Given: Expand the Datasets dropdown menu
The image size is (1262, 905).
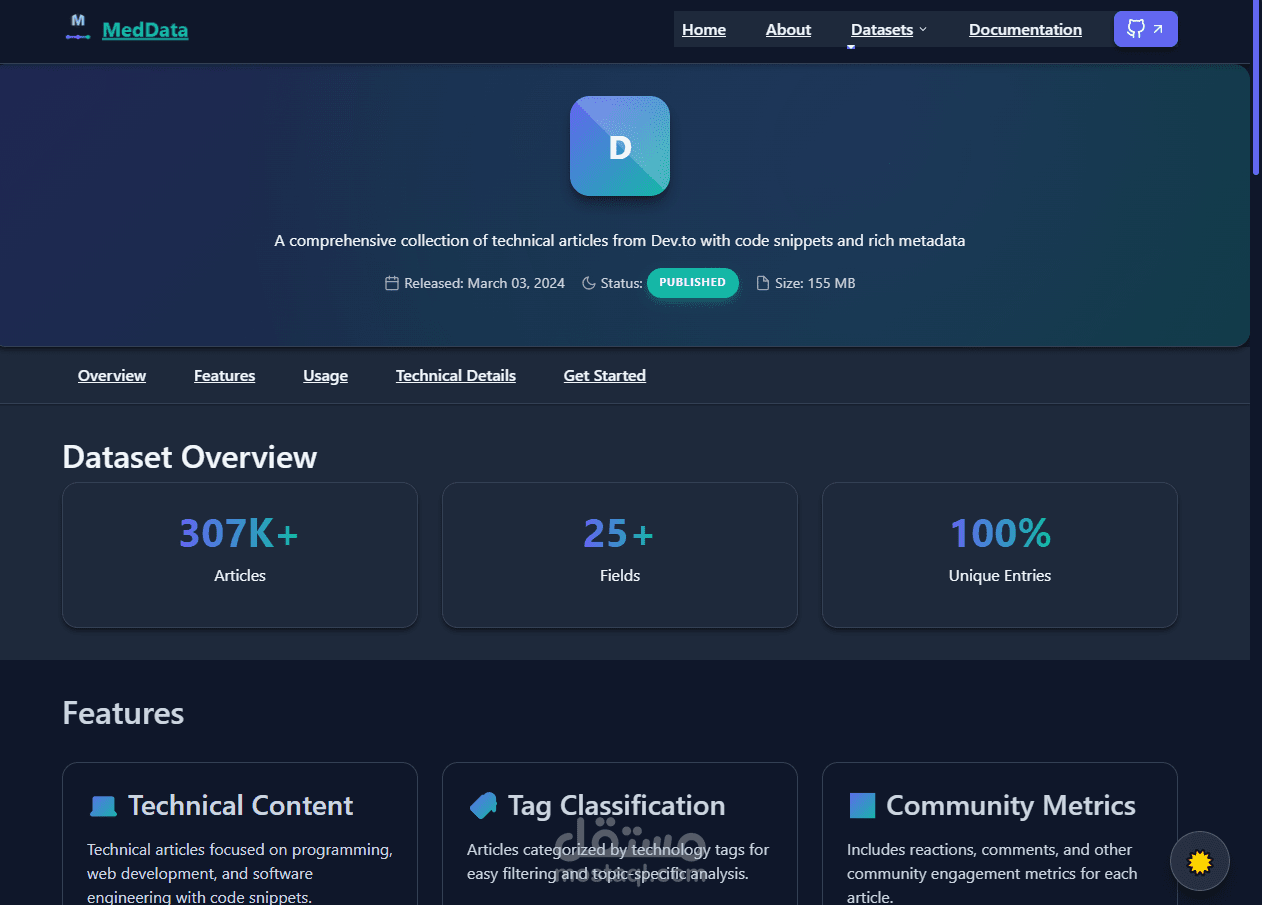Looking at the screenshot, I should [889, 30].
